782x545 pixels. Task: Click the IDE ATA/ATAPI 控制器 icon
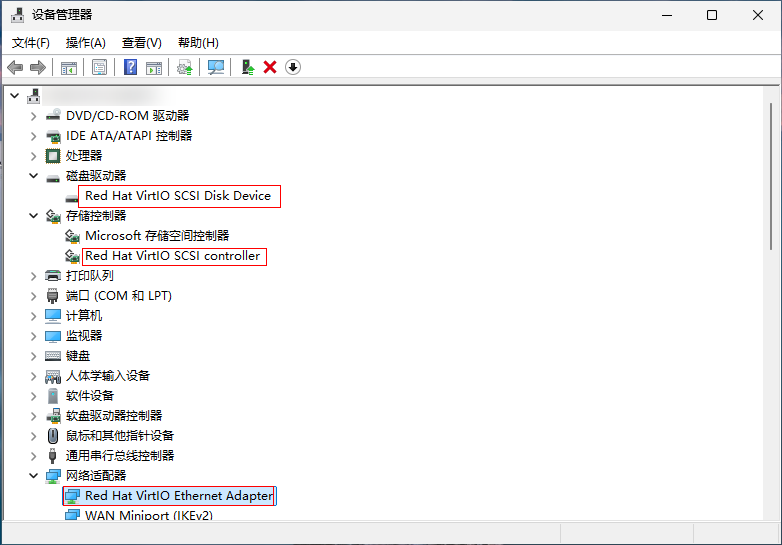[x=53, y=136]
